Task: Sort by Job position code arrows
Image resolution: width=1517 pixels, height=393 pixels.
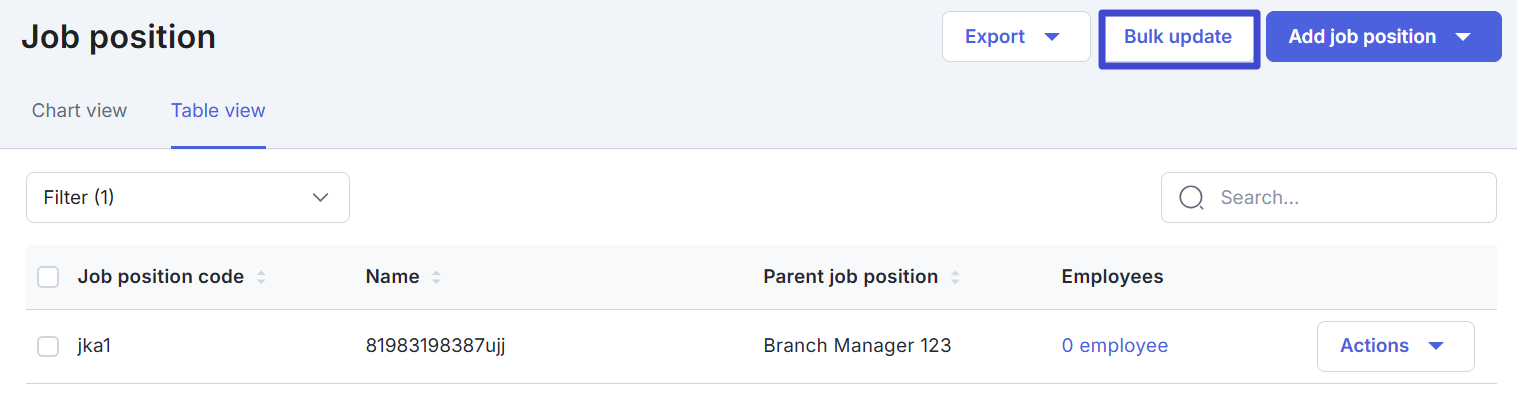Action: click(x=261, y=277)
